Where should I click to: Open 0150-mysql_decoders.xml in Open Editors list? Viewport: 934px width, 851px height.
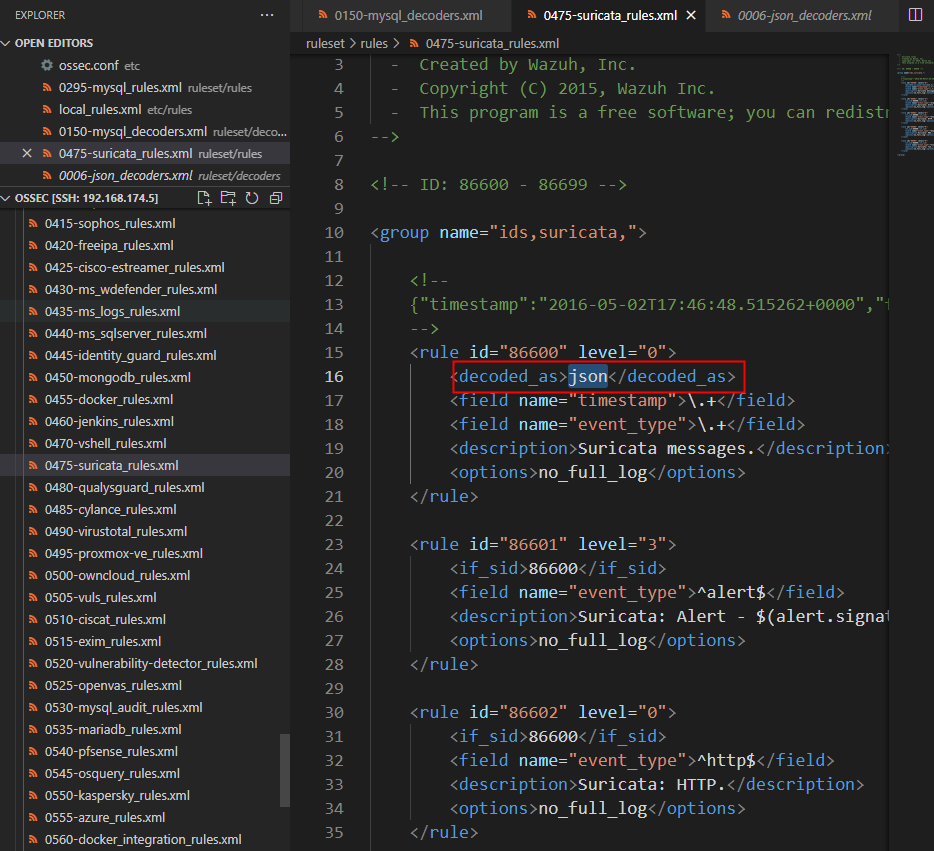pyautogui.click(x=145, y=132)
